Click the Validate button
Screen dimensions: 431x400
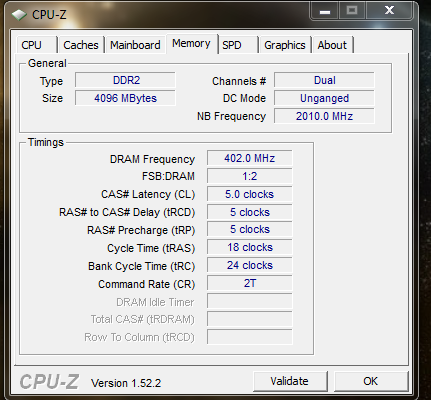pyautogui.click(x=290, y=381)
